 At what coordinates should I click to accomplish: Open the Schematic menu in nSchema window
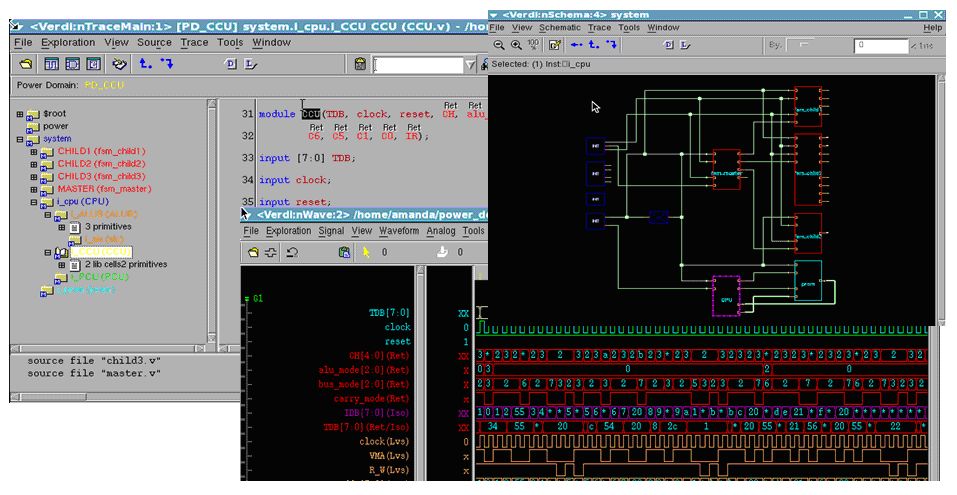pyautogui.click(x=560, y=27)
